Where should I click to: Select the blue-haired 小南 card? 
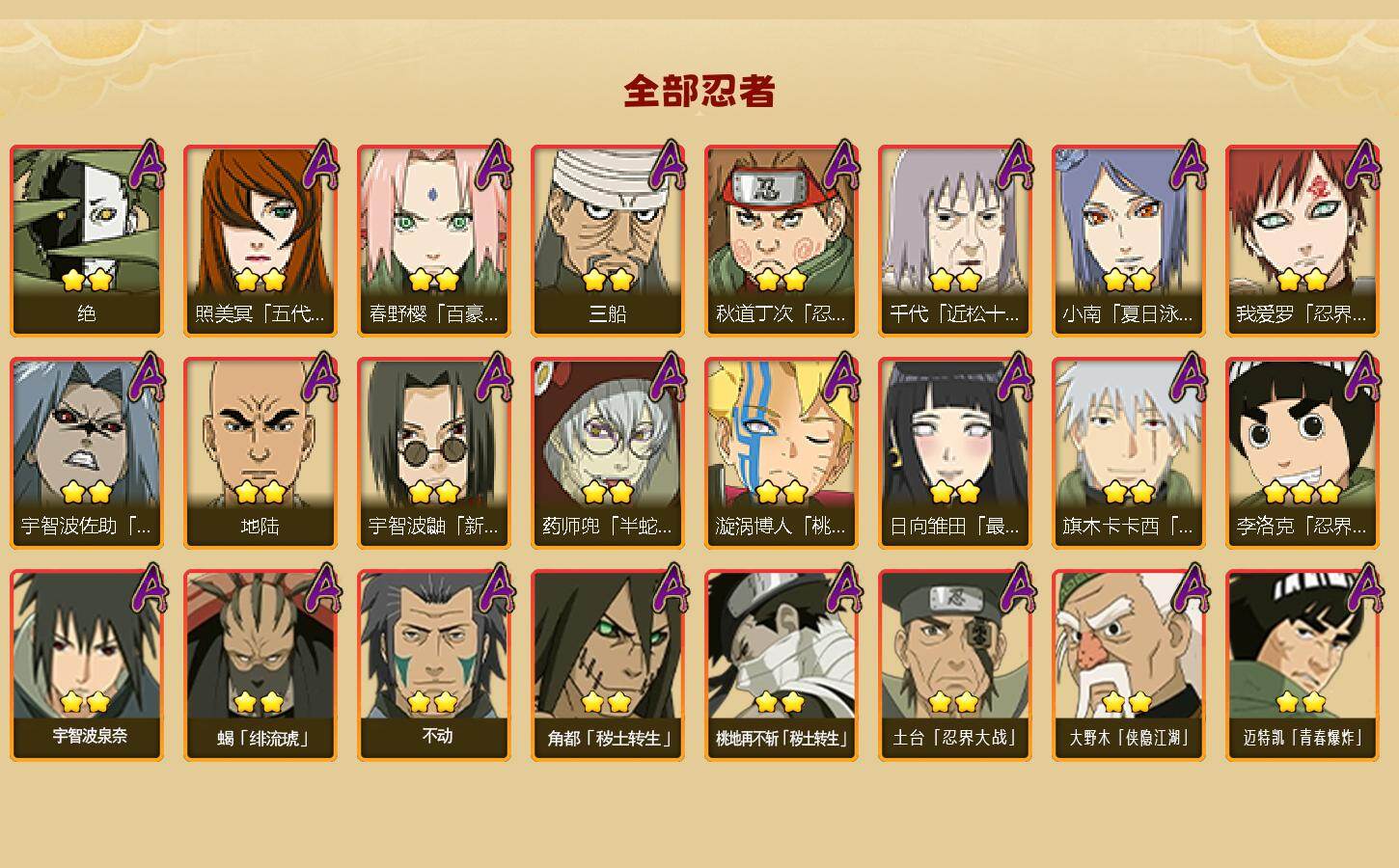point(1129,241)
